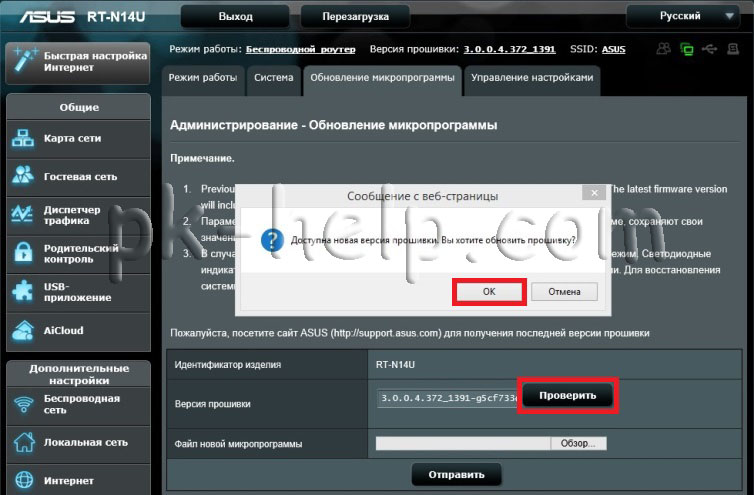Click the Выход logout button
The width and height of the screenshot is (754, 495).
pyautogui.click(x=235, y=17)
